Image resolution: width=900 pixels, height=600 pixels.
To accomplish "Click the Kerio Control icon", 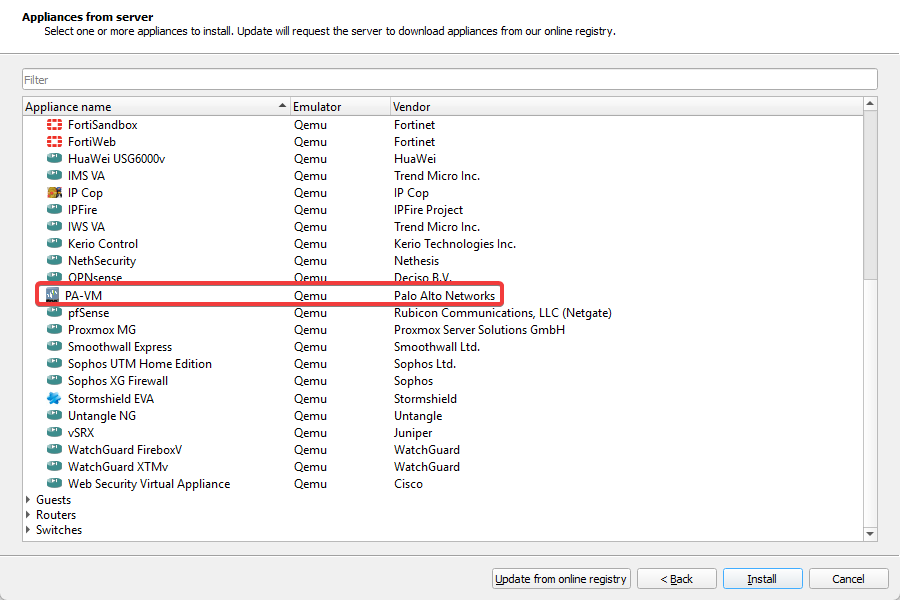I will 55,243.
